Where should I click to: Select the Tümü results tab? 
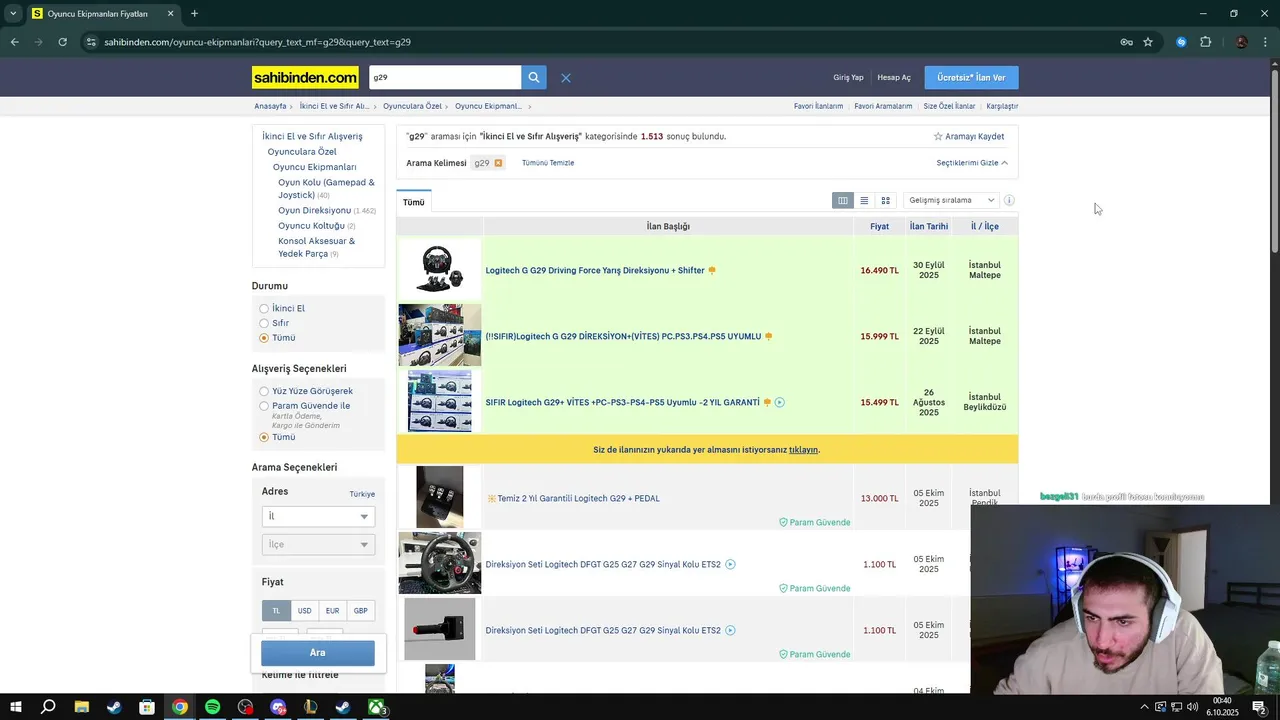[414, 202]
